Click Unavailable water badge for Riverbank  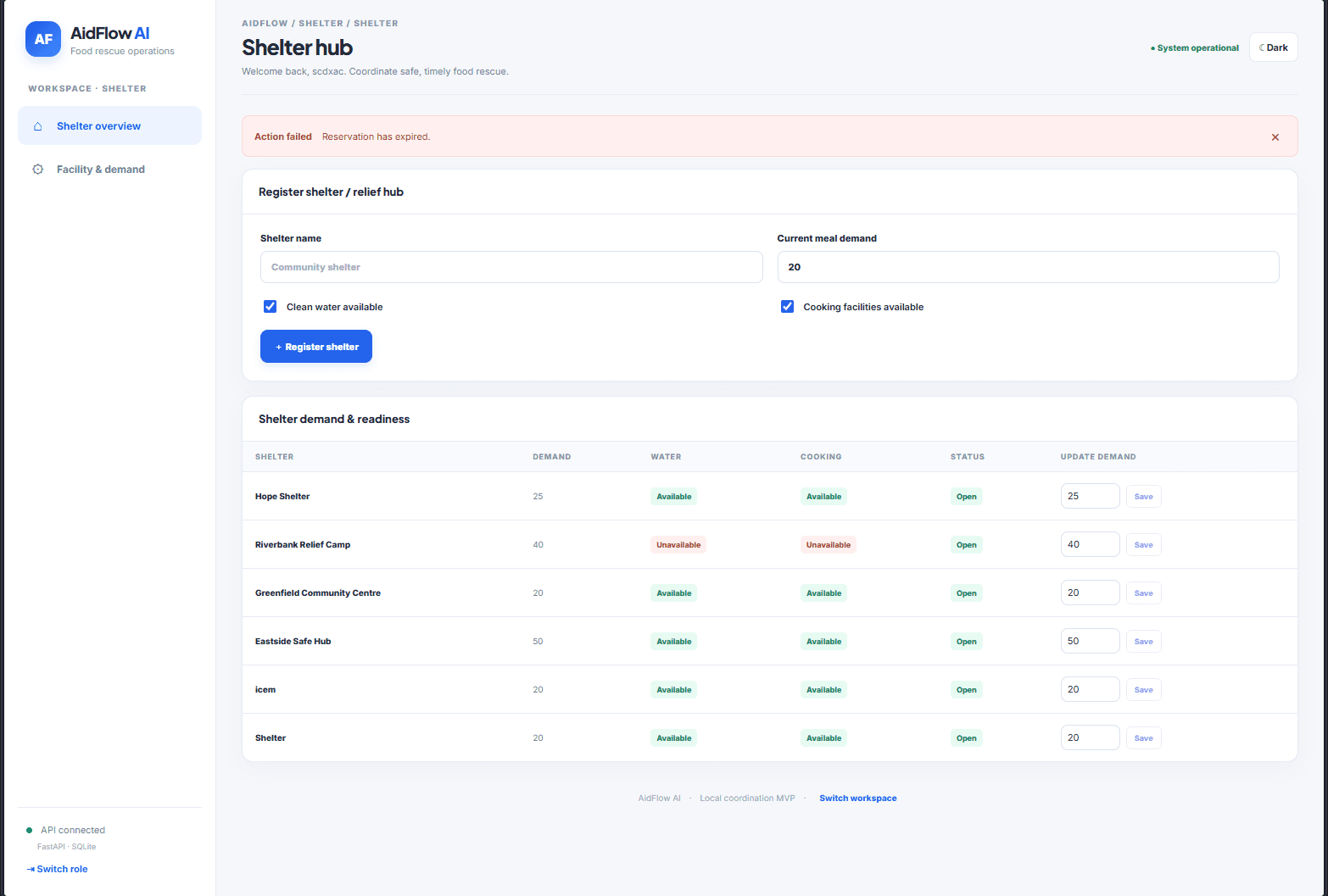tap(678, 545)
